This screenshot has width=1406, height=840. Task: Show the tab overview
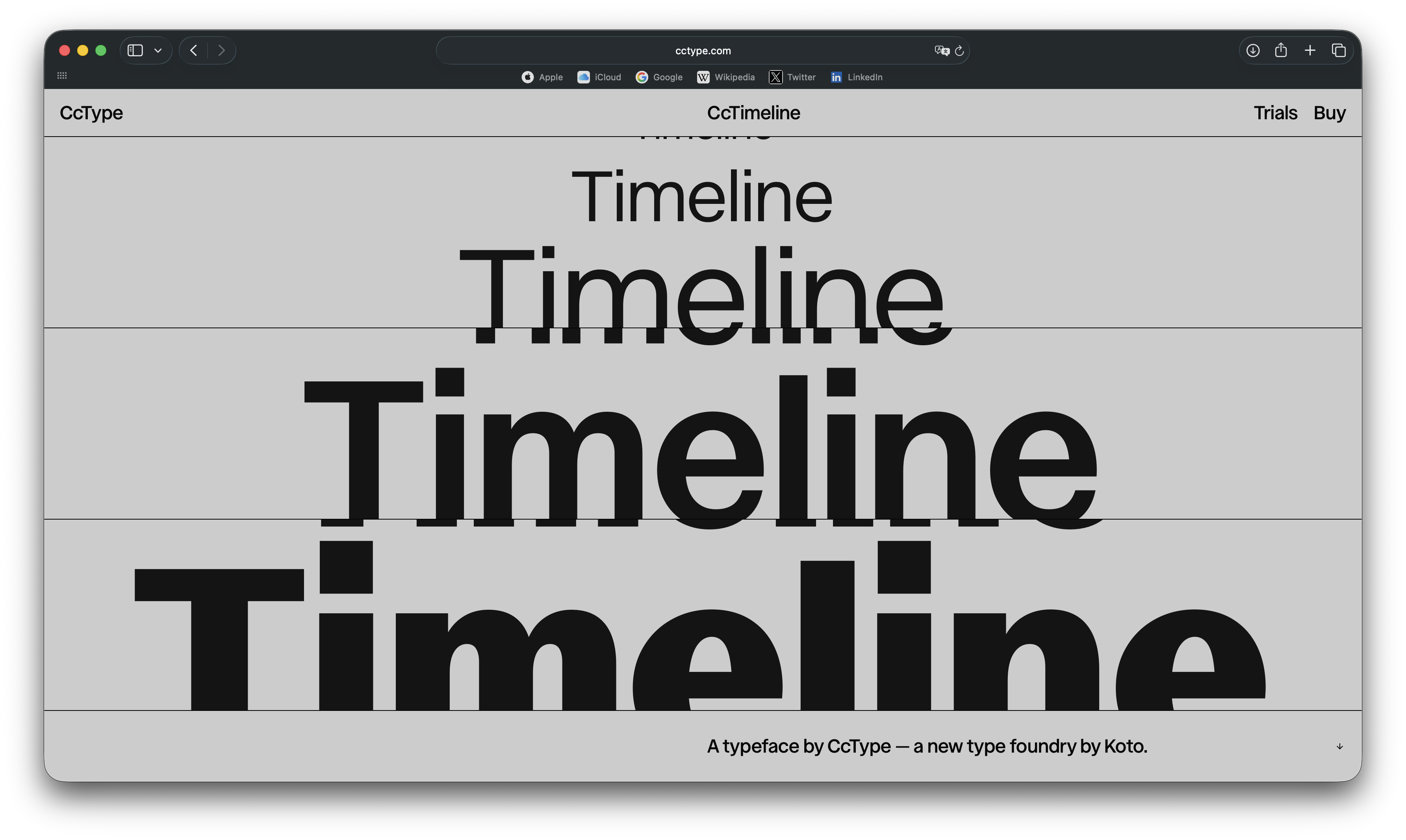[1339, 50]
